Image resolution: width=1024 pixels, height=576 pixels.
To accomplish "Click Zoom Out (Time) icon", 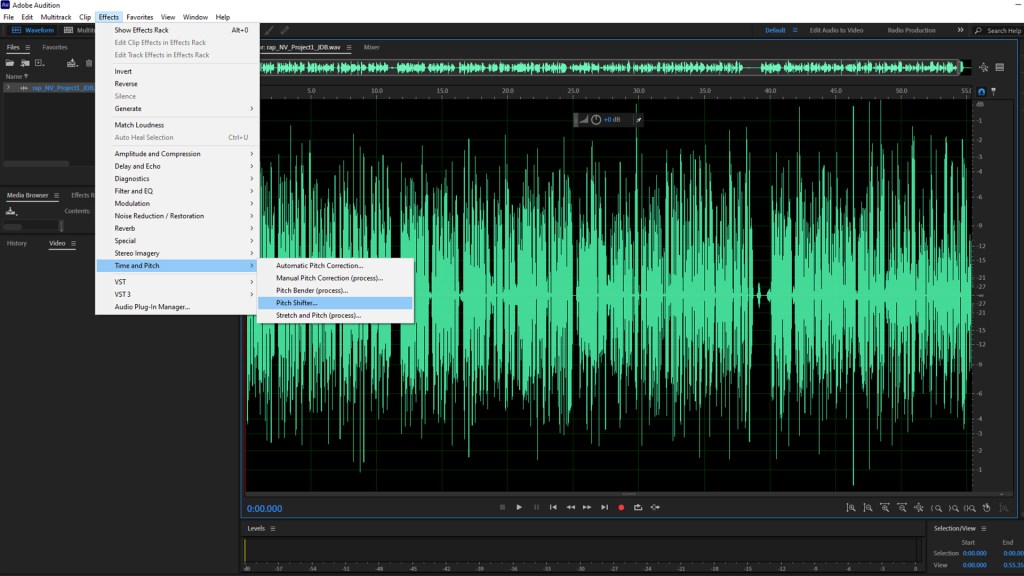I will 902,507.
